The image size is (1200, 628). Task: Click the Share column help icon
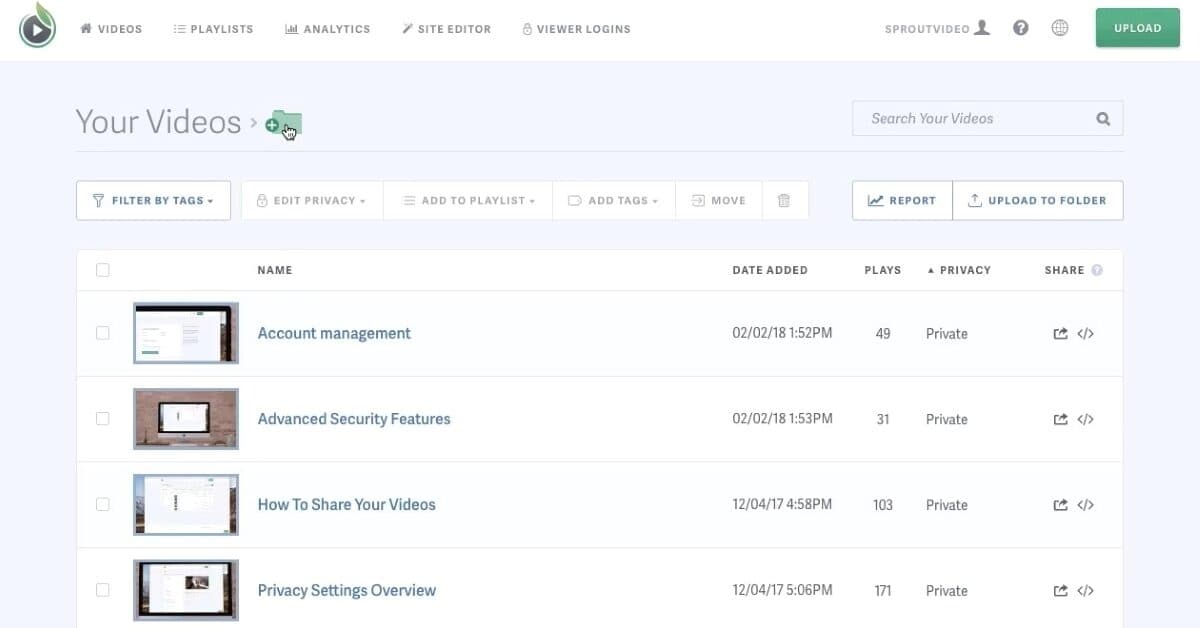click(1097, 270)
